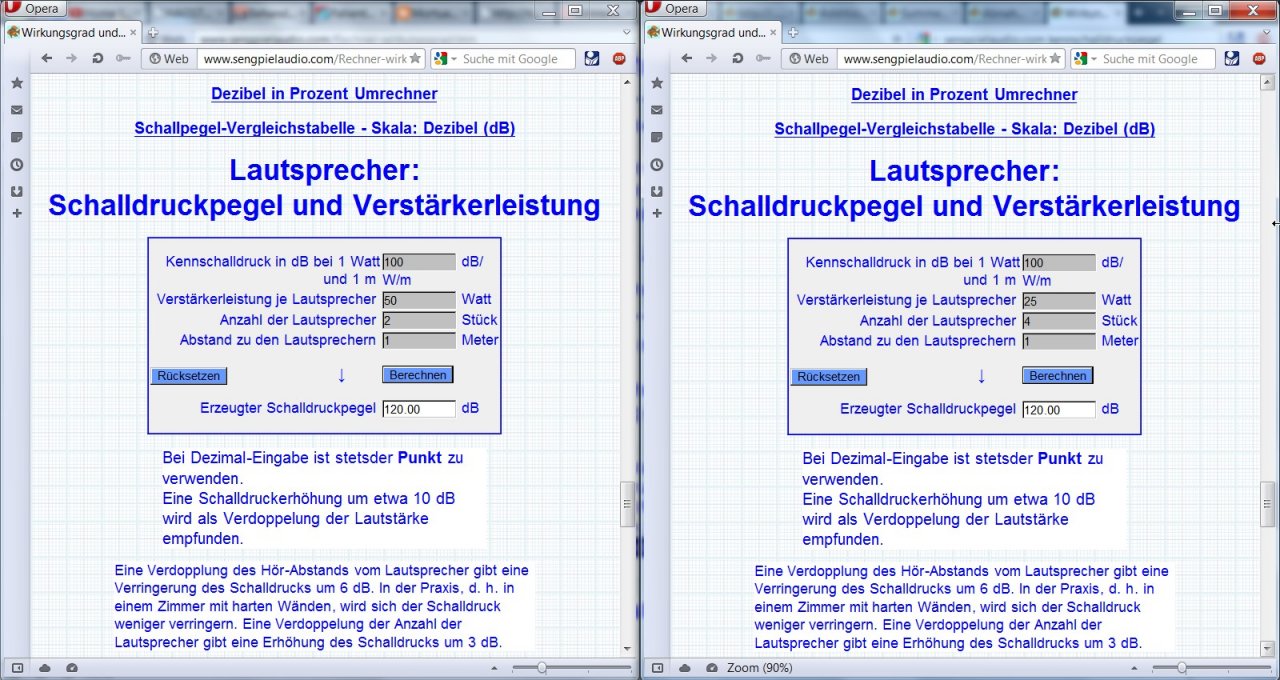Toggle panel sidebar icon in left status bar
Image resolution: width=1280 pixels, height=680 pixels.
[x=17, y=667]
